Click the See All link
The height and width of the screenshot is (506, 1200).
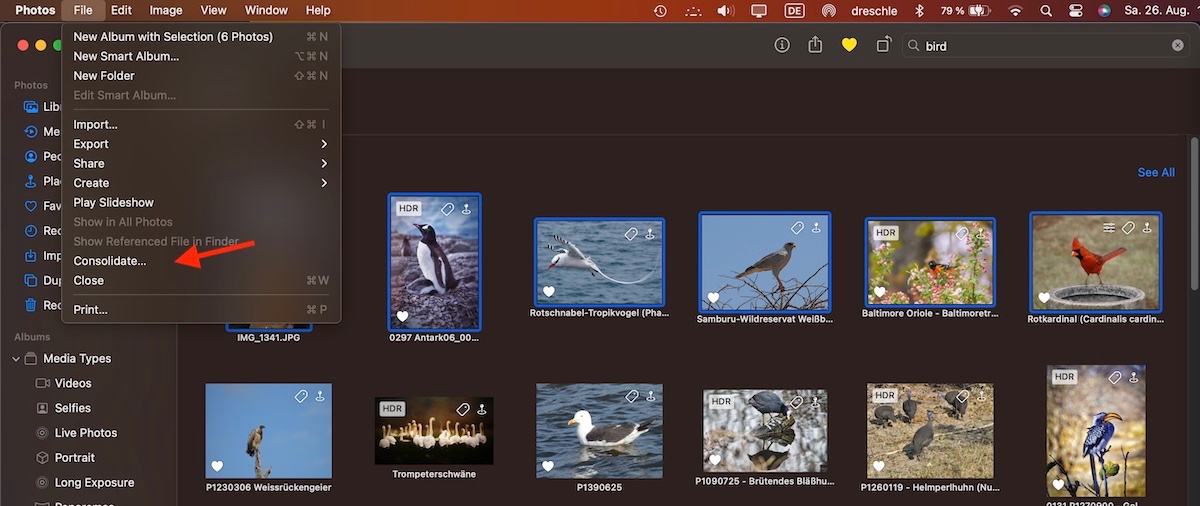[x=1156, y=173]
